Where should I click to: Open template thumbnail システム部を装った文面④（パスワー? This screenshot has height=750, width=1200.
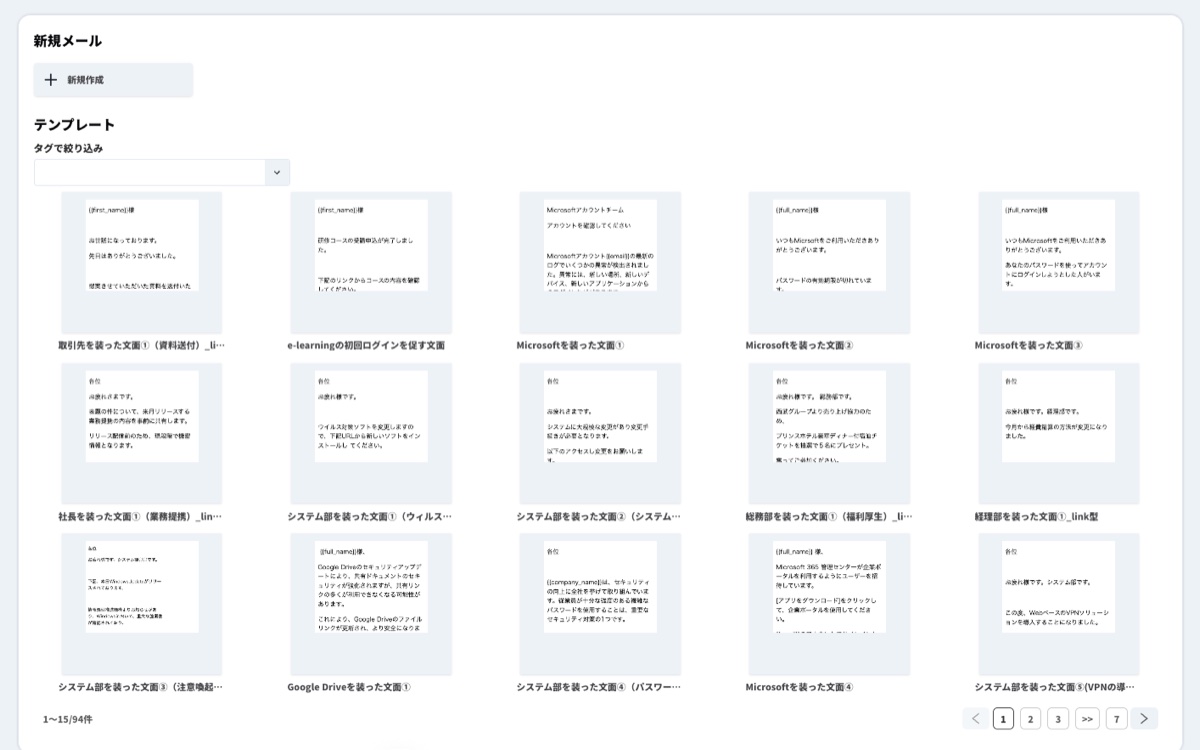600,605
